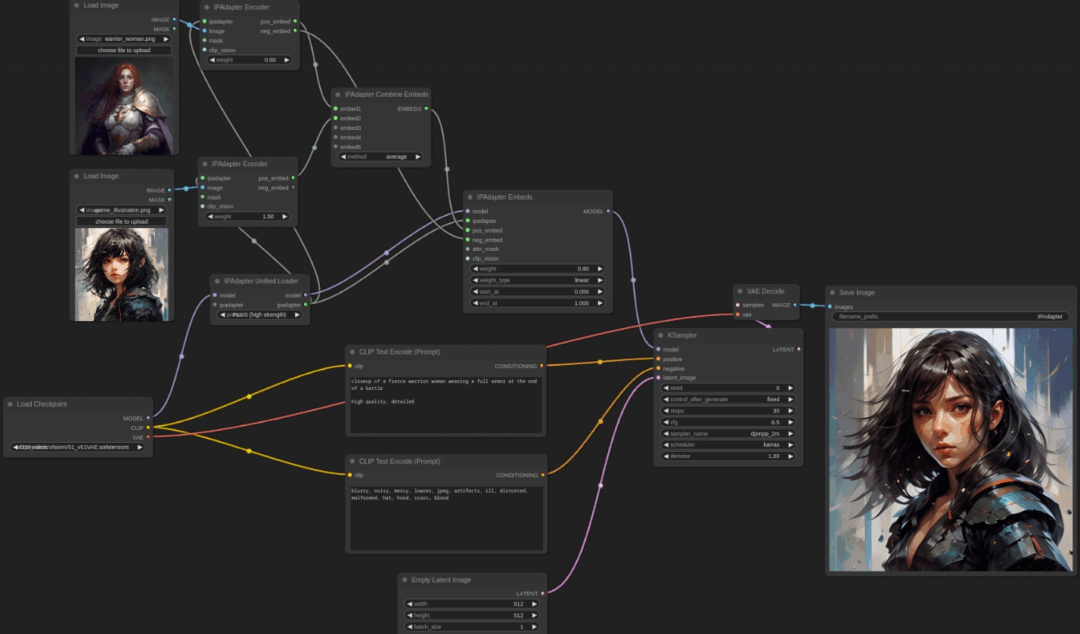Open the checkpoint name dropdown in Load Checkpoint

click(x=77, y=447)
